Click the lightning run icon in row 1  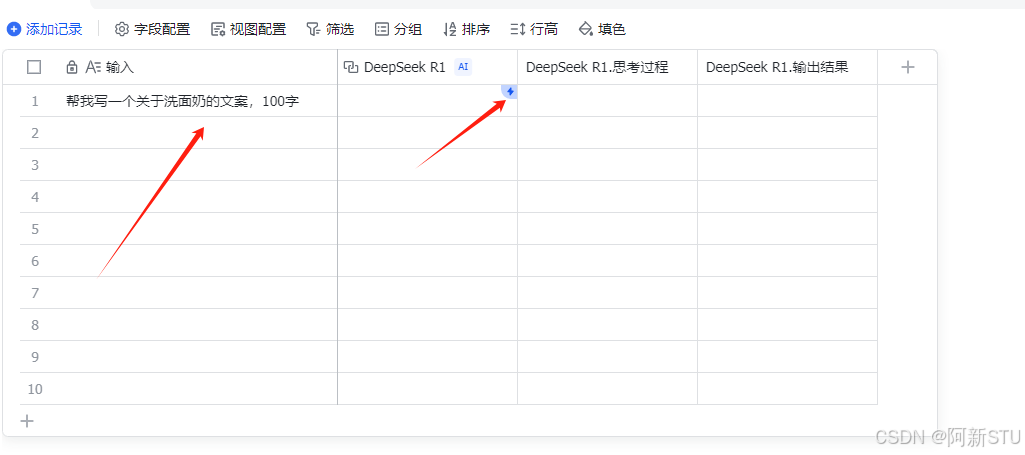tap(510, 92)
